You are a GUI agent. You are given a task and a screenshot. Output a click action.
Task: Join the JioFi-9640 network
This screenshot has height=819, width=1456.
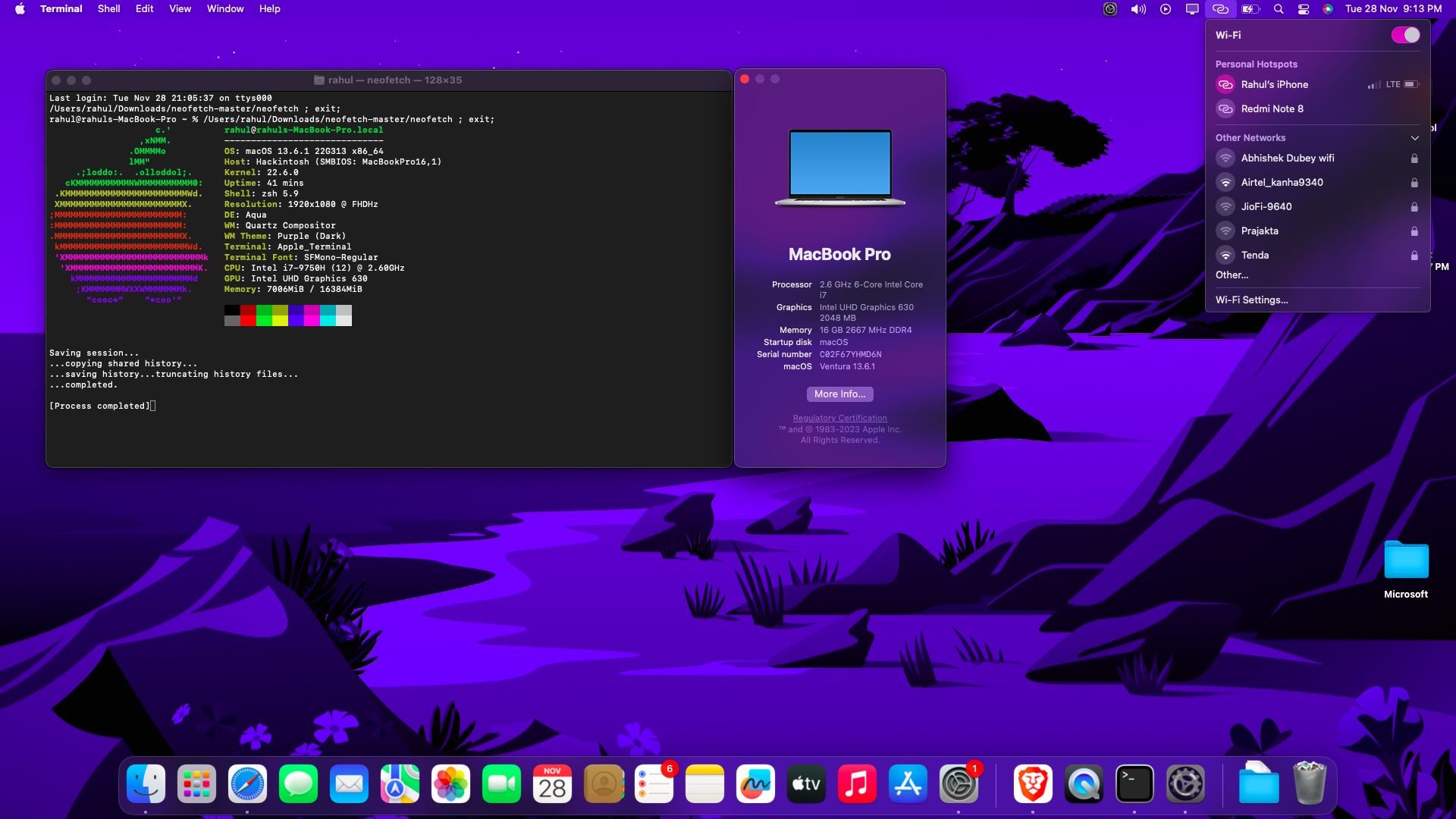[x=1266, y=206]
